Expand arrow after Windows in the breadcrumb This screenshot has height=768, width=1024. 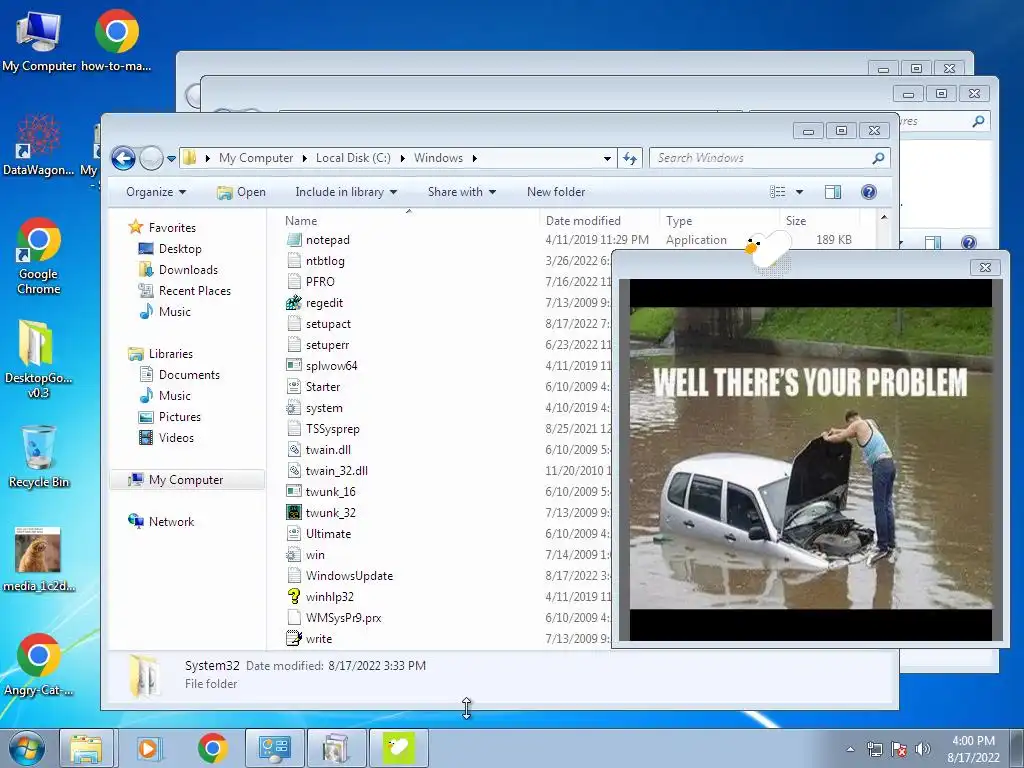point(474,158)
